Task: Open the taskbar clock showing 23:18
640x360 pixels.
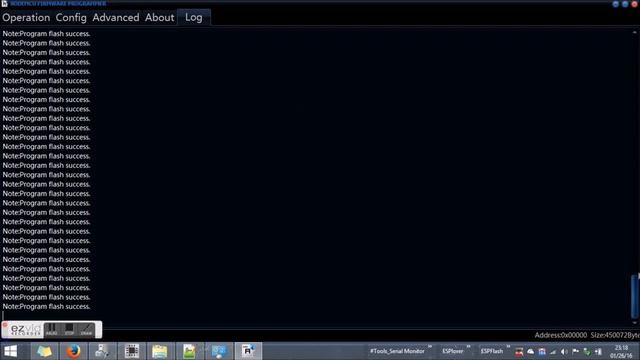Action: (x=621, y=352)
